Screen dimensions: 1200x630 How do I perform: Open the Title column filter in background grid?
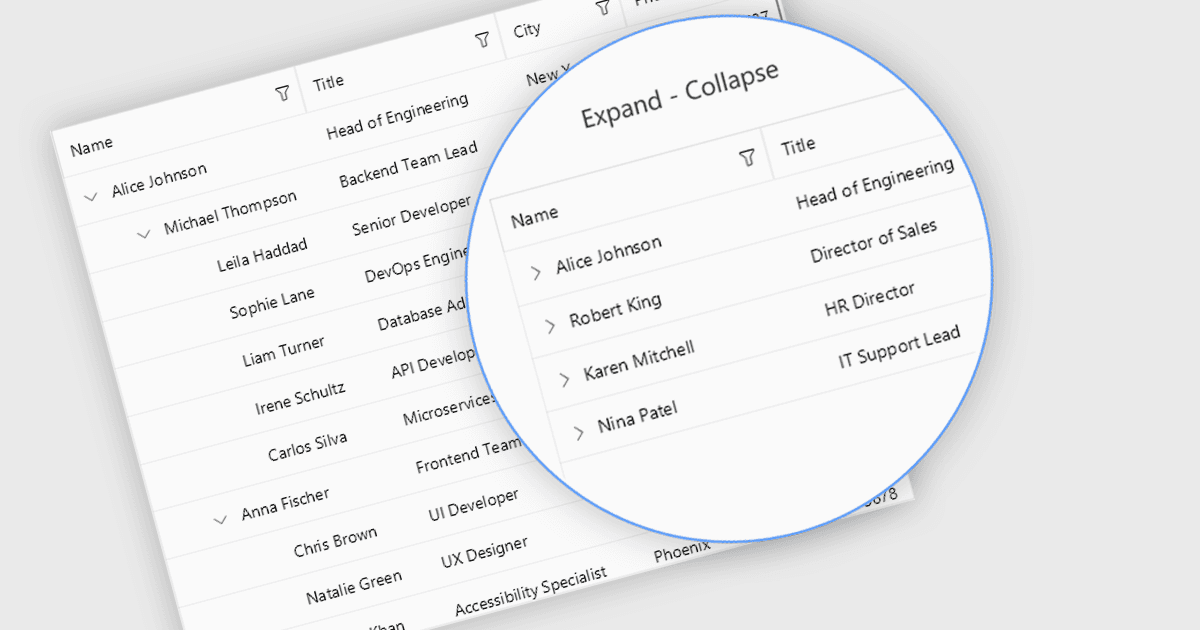click(x=483, y=40)
